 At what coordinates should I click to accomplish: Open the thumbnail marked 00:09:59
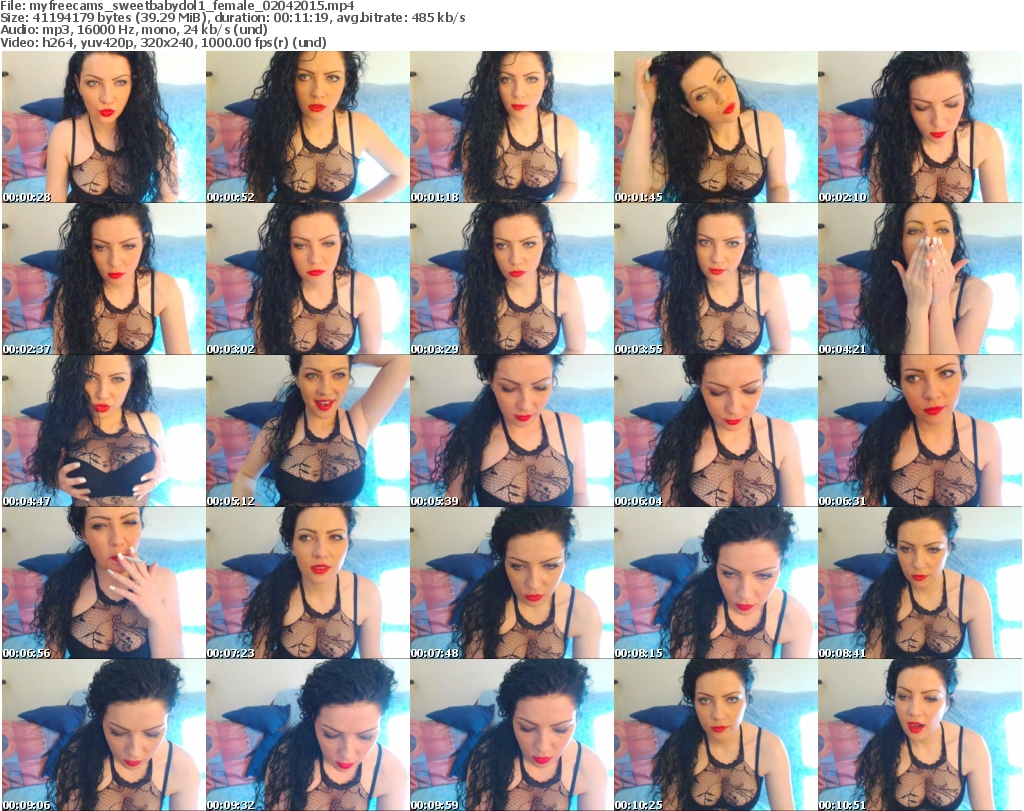click(511, 735)
